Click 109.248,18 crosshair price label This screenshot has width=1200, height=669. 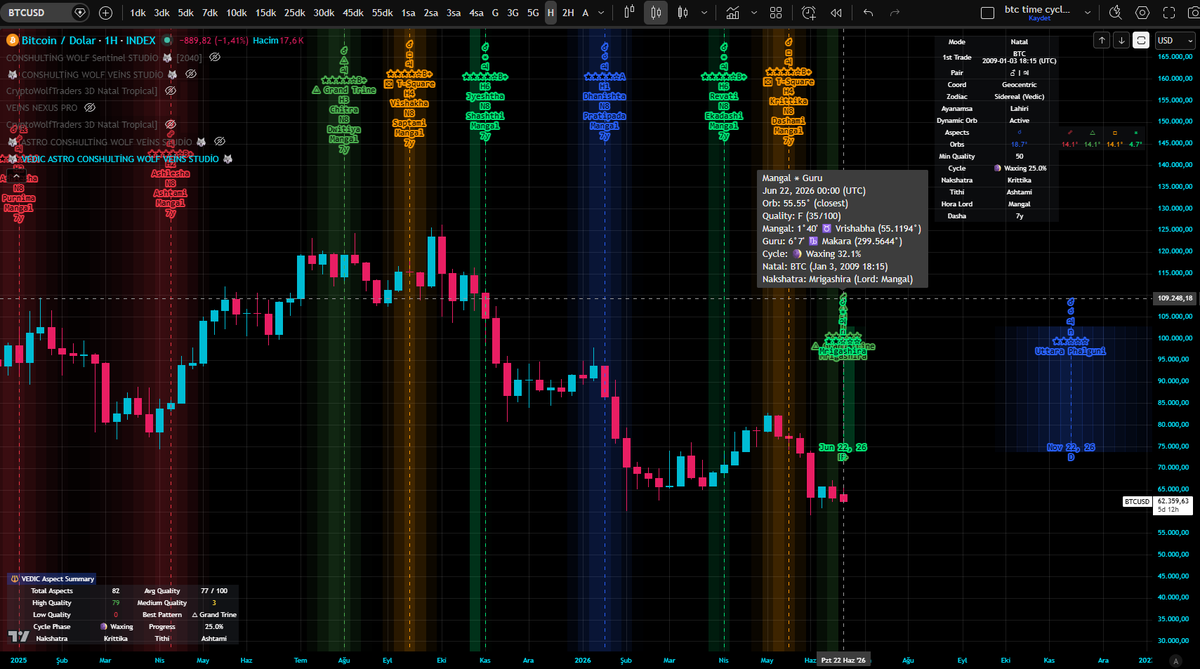1174,297
